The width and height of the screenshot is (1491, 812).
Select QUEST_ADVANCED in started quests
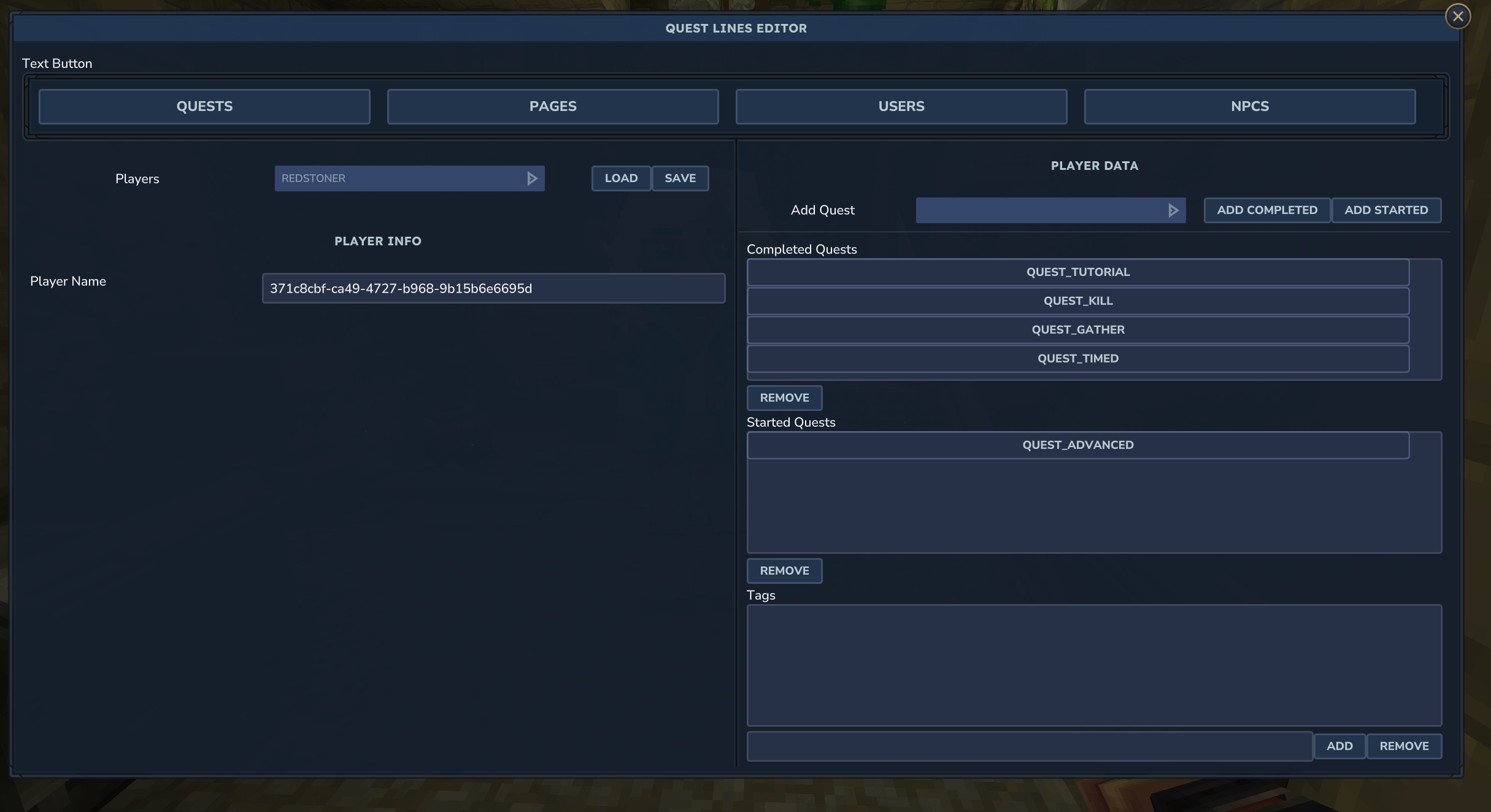[x=1078, y=445]
